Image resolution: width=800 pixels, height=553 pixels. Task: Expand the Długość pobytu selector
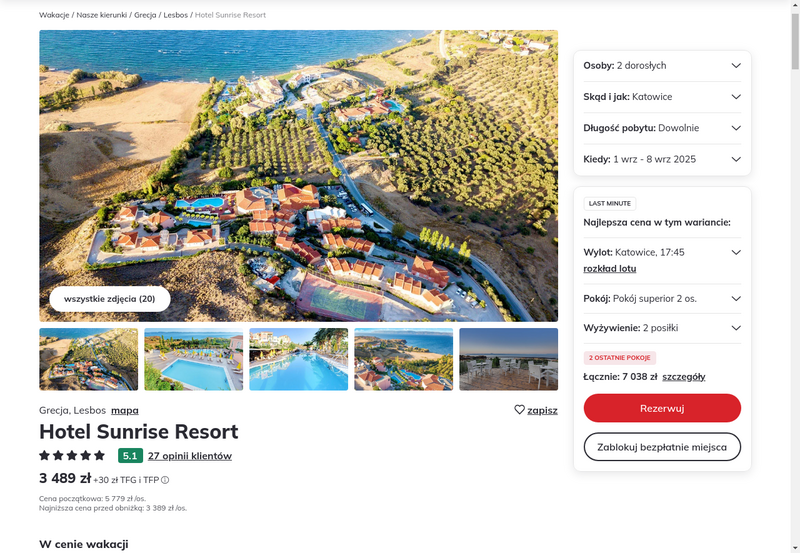pos(662,128)
